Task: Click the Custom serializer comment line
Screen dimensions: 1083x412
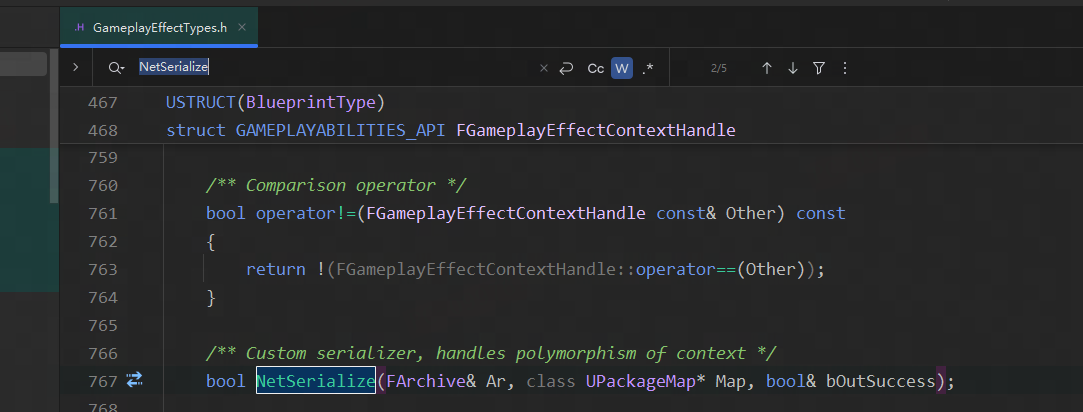Action: [x=491, y=353]
